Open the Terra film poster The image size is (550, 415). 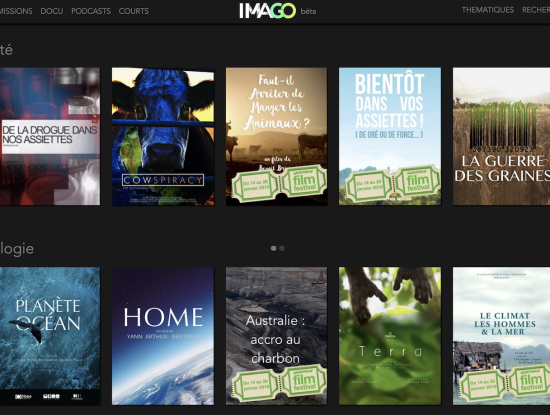pos(390,336)
